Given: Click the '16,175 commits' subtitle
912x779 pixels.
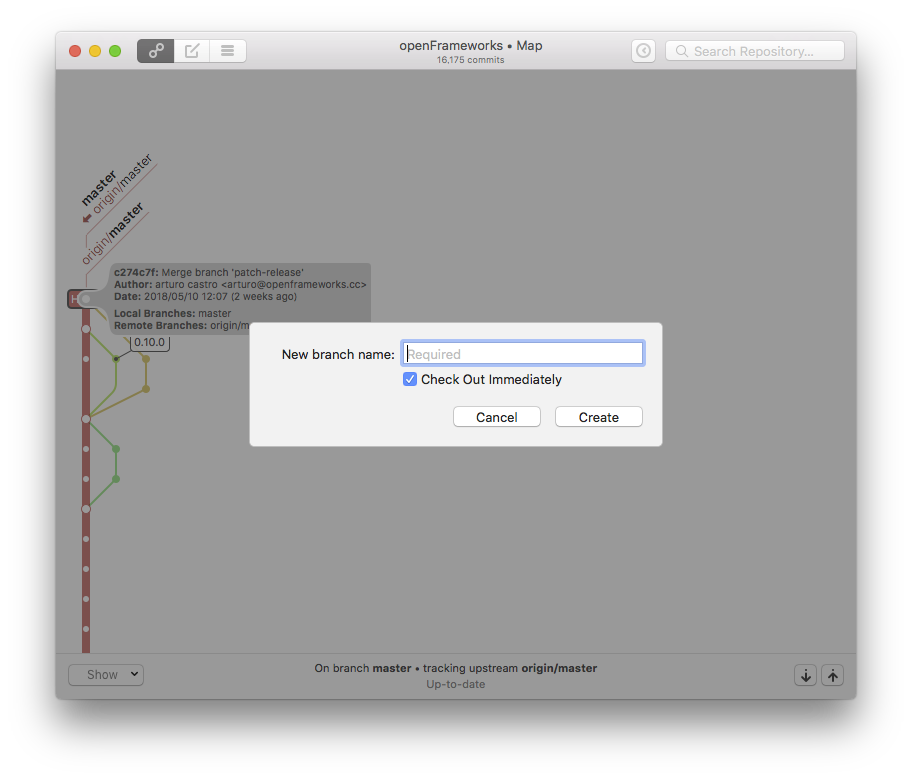Looking at the screenshot, I should (x=471, y=60).
